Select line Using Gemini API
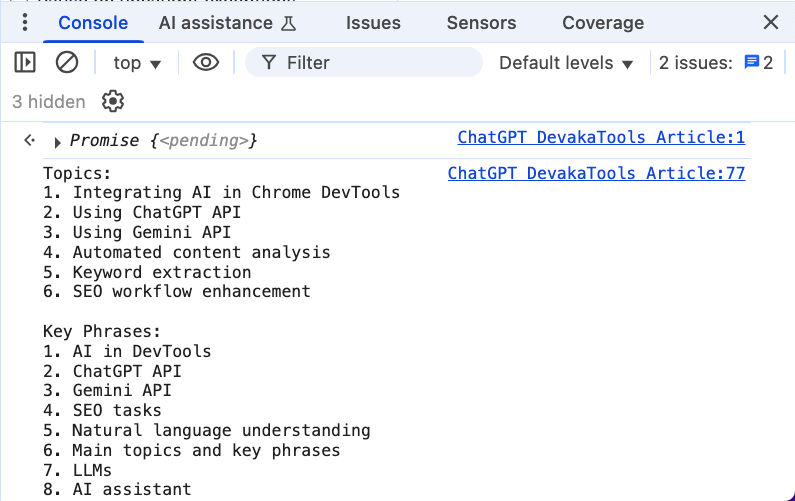Image resolution: width=795 pixels, height=501 pixels. [x=137, y=232]
